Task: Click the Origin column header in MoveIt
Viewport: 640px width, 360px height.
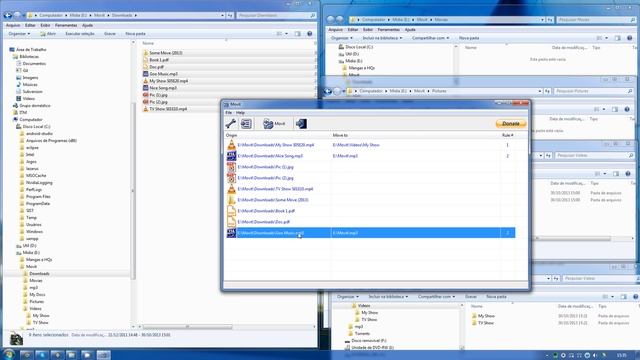Action: (x=231, y=135)
